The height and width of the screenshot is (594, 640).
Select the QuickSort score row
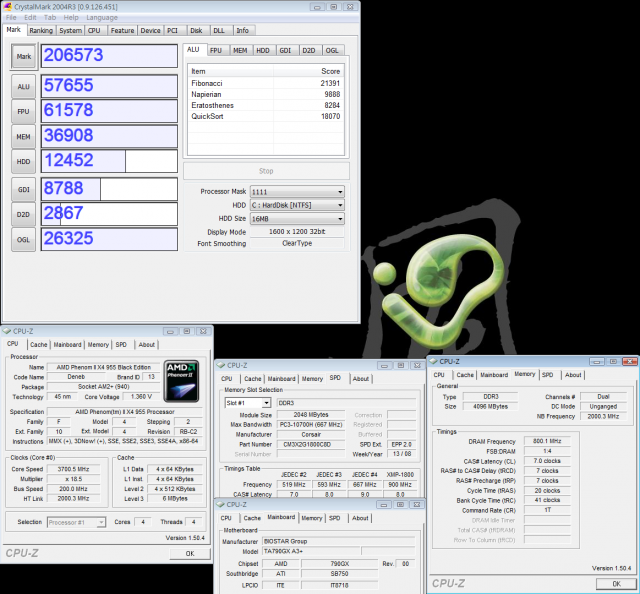[266, 116]
